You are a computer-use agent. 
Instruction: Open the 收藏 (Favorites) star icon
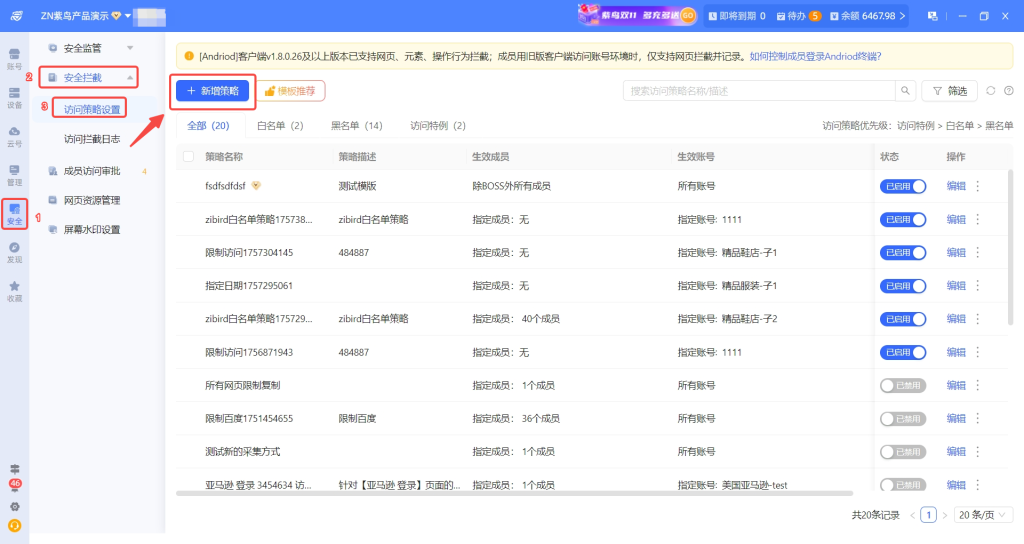pyautogui.click(x=14, y=290)
